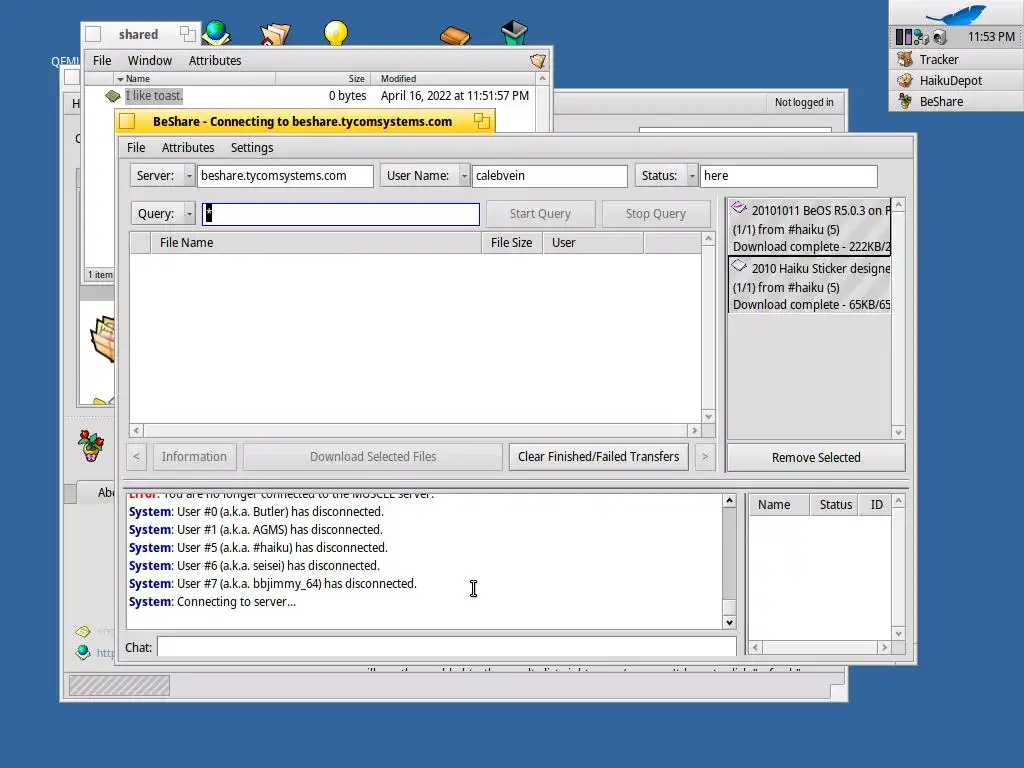1024x768 pixels.
Task: Click the BeOS R5.0.3 transfer file icon
Action: (739, 208)
